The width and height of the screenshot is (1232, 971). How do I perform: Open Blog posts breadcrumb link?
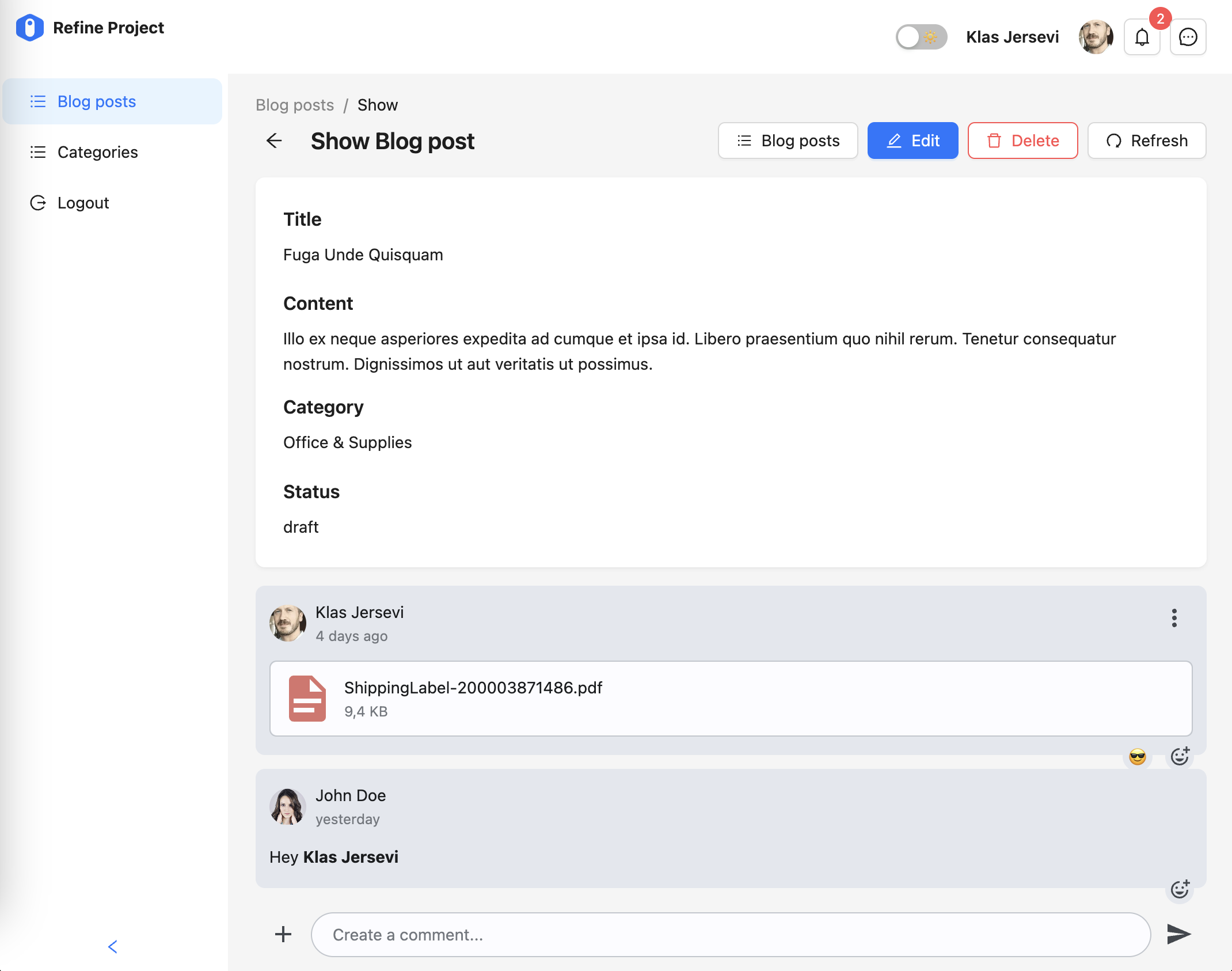(295, 105)
